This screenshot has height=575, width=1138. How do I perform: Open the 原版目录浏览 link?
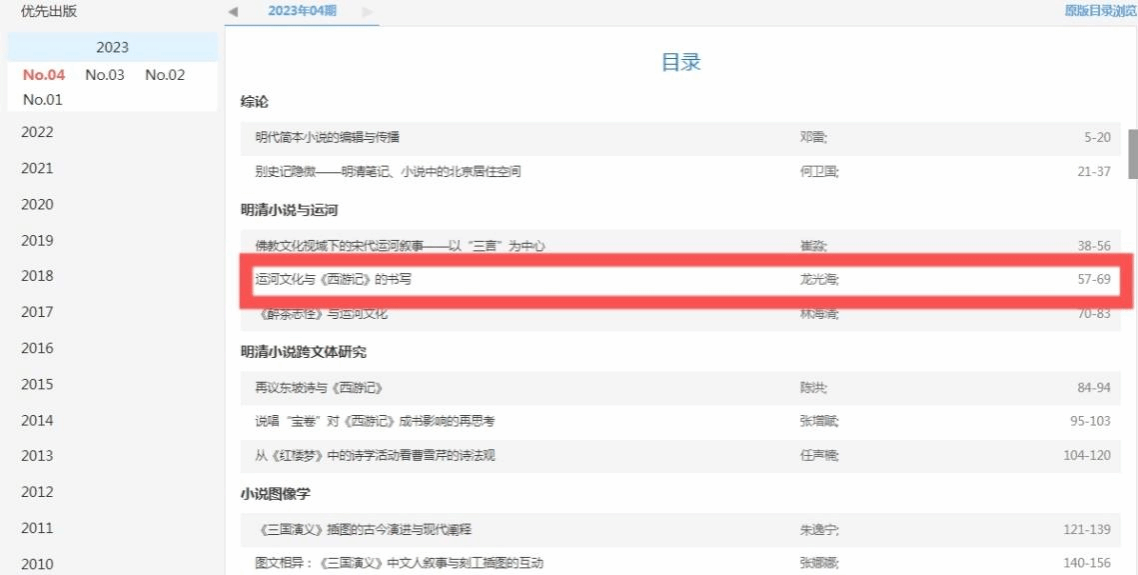tap(1100, 11)
